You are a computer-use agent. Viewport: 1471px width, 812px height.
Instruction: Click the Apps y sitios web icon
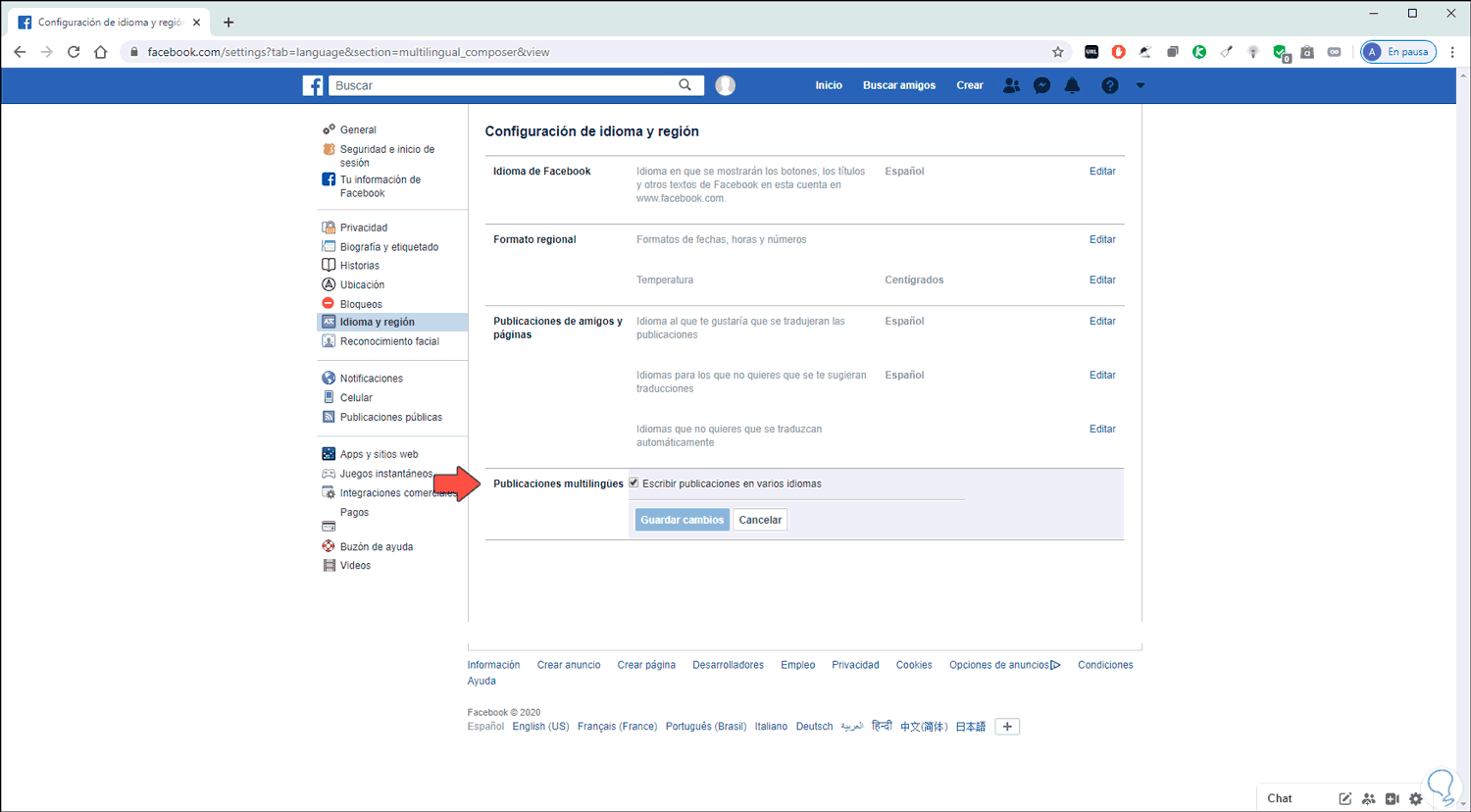329,454
